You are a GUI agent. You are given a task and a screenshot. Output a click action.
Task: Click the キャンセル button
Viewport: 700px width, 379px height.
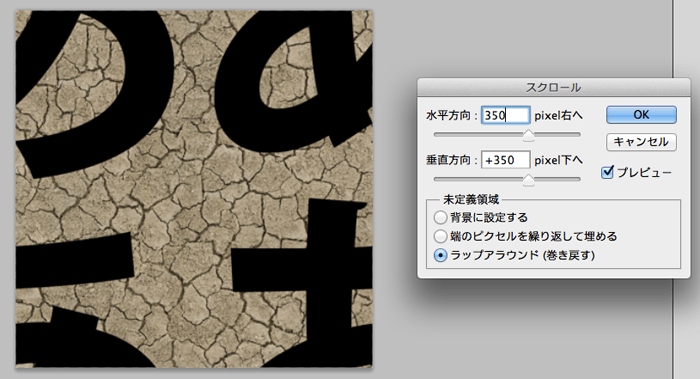coord(641,142)
